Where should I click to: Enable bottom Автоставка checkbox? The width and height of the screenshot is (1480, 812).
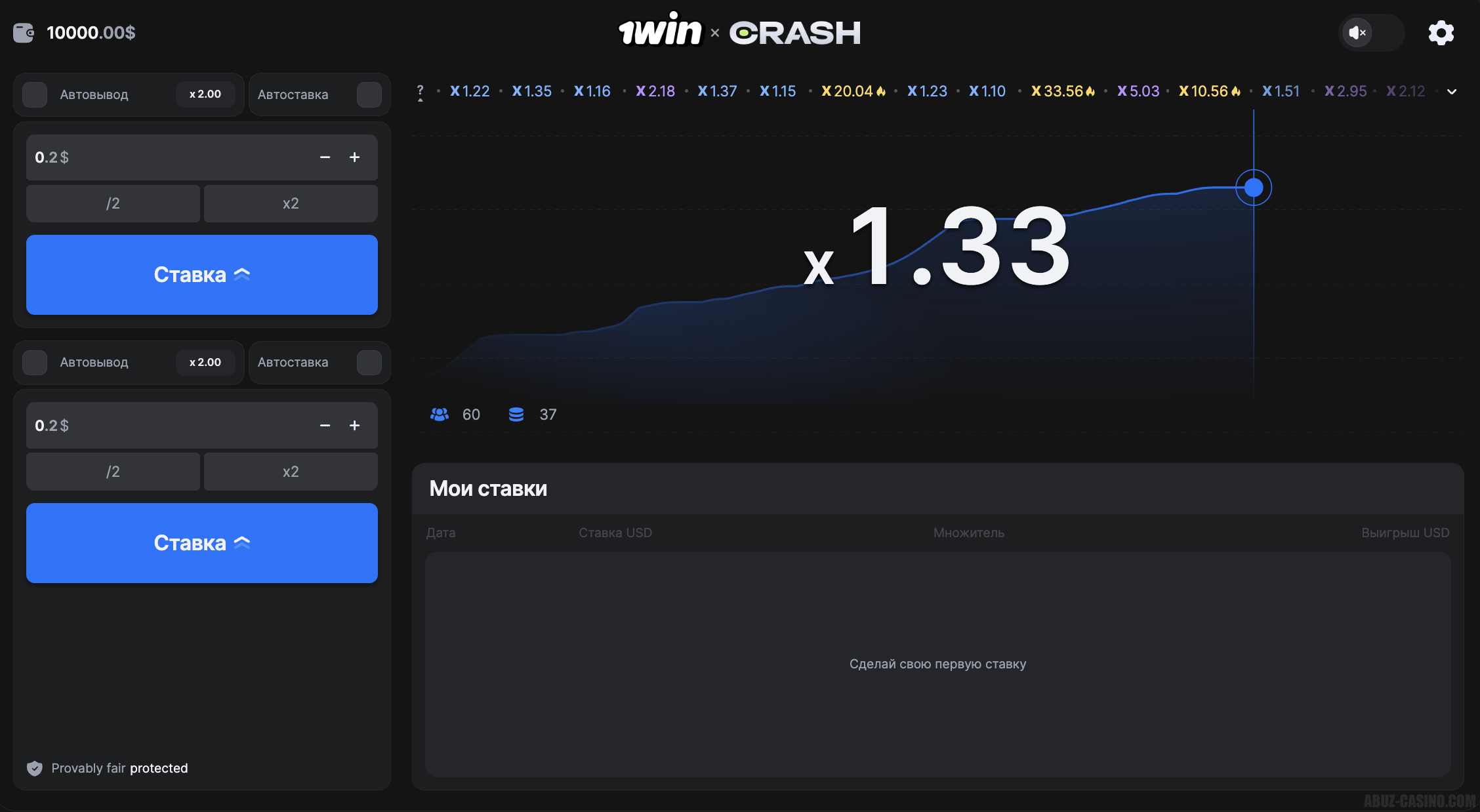click(x=369, y=362)
